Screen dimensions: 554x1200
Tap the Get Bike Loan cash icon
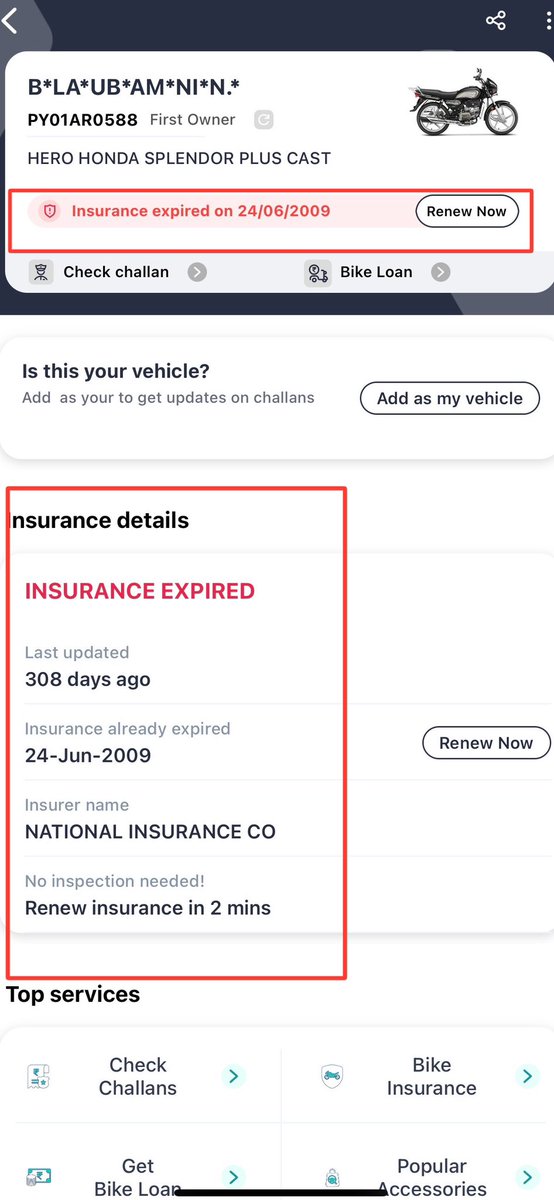point(38,1177)
